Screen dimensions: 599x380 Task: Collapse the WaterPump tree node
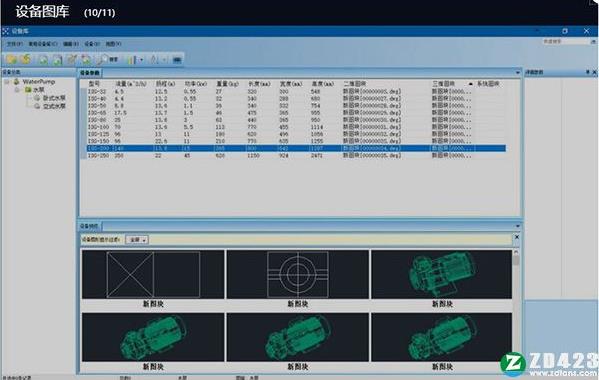tap(7, 82)
